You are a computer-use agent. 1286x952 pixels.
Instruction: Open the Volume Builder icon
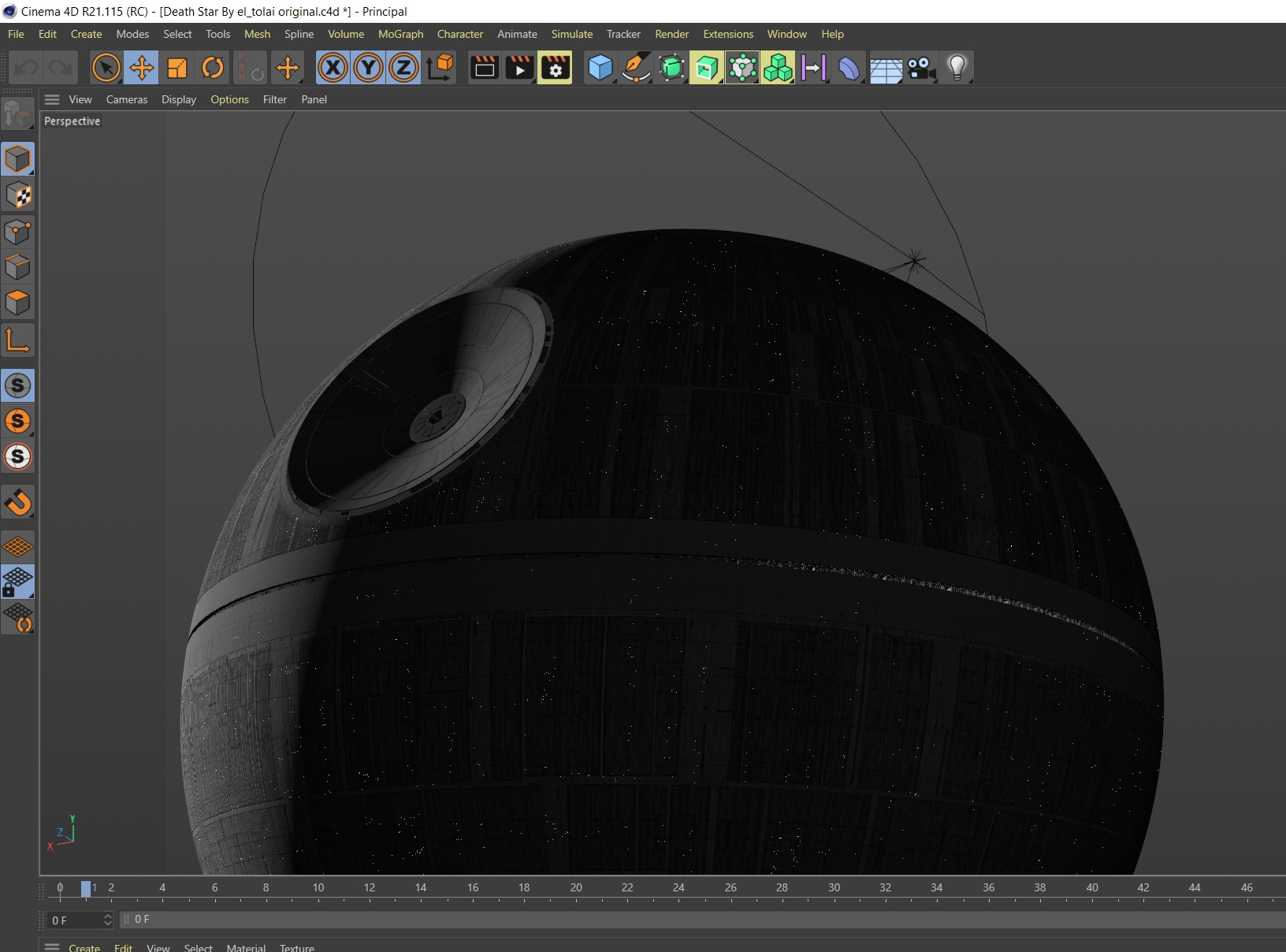(778, 68)
